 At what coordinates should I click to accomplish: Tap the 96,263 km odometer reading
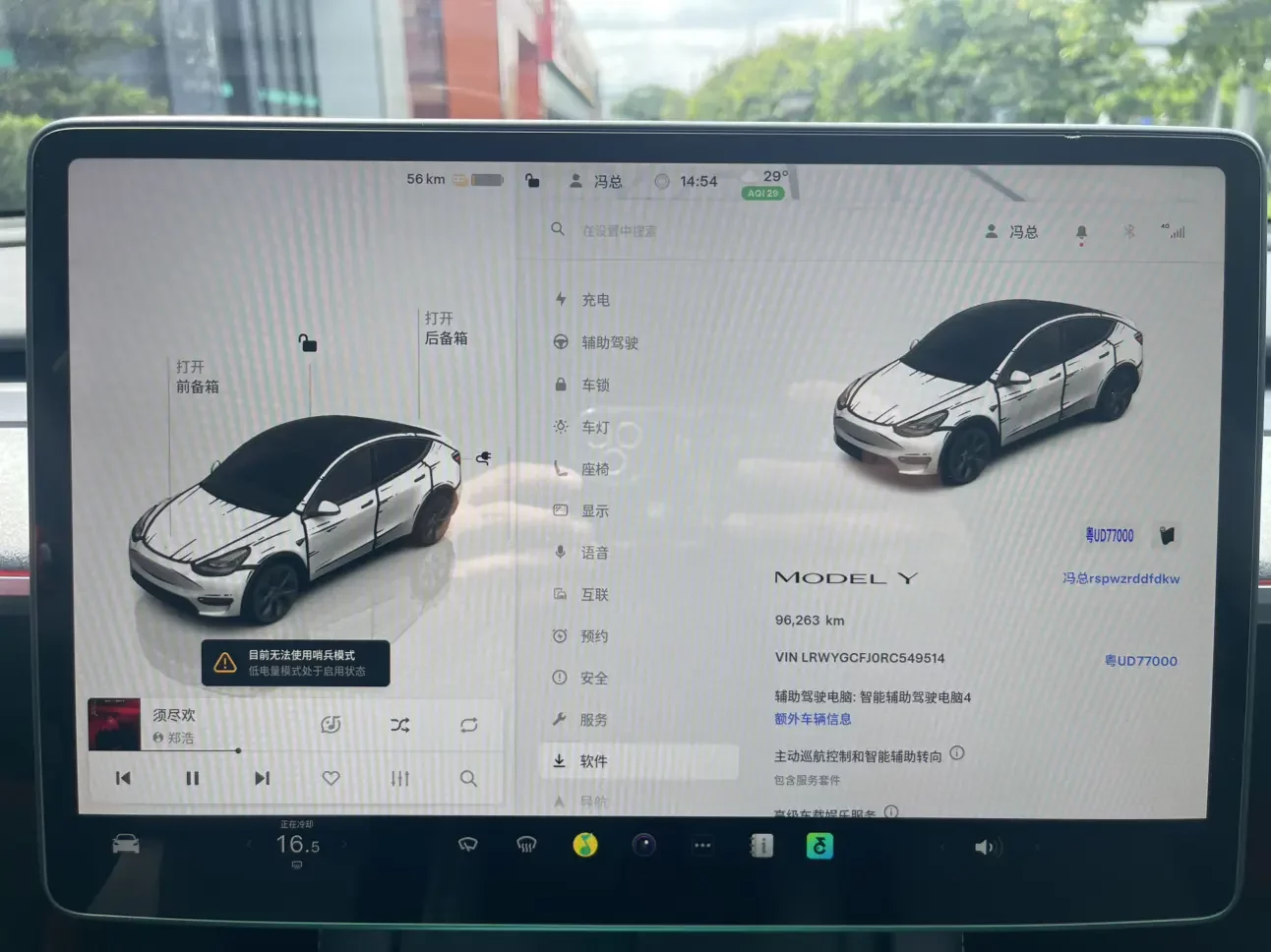[x=810, y=621]
